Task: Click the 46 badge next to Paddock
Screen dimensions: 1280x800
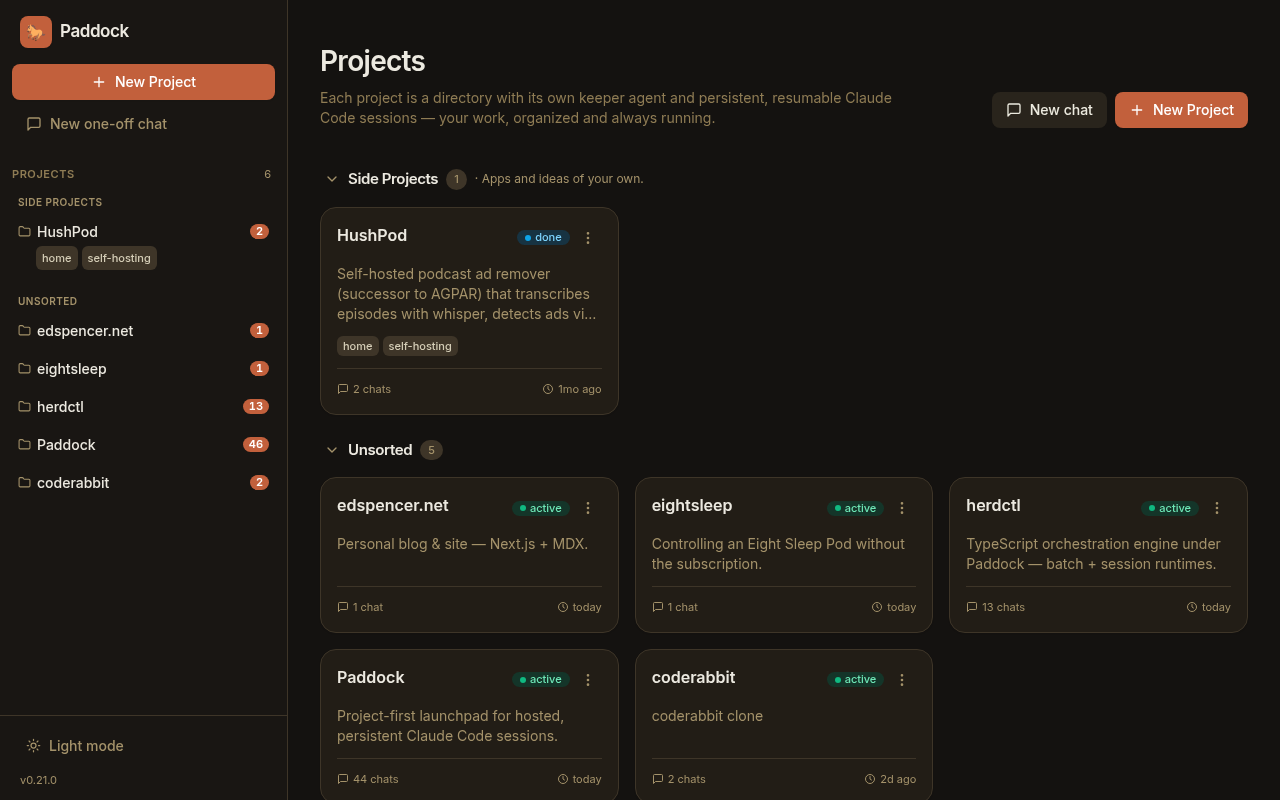Action: [x=256, y=445]
